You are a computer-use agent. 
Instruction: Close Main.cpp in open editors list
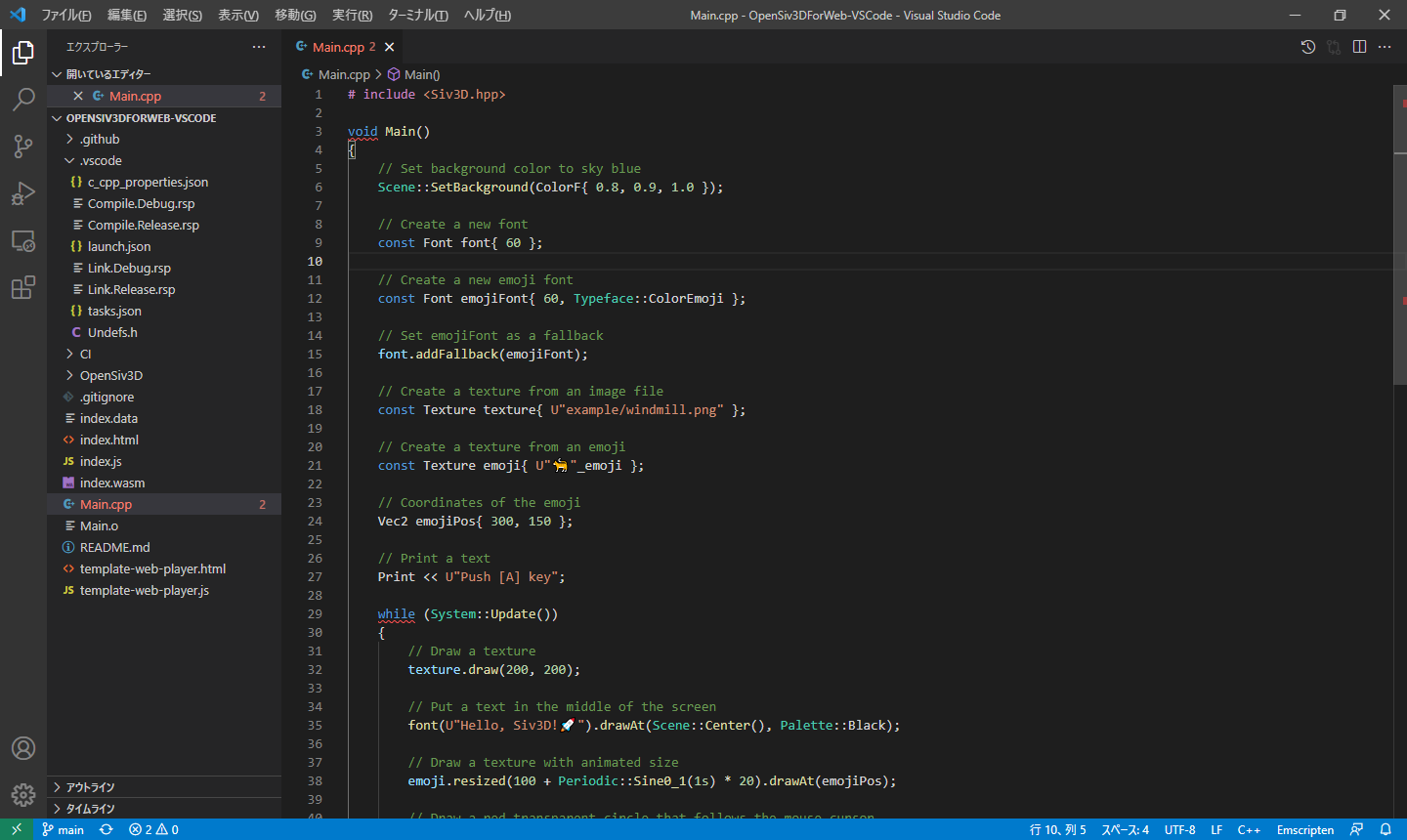78,96
